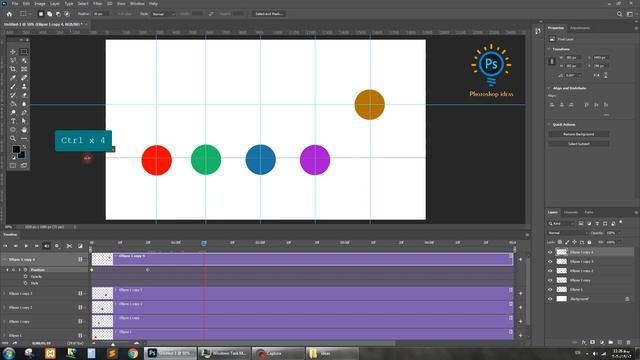Collapse the Transform section
The height and width of the screenshot is (360, 640).
pyautogui.click(x=549, y=49)
